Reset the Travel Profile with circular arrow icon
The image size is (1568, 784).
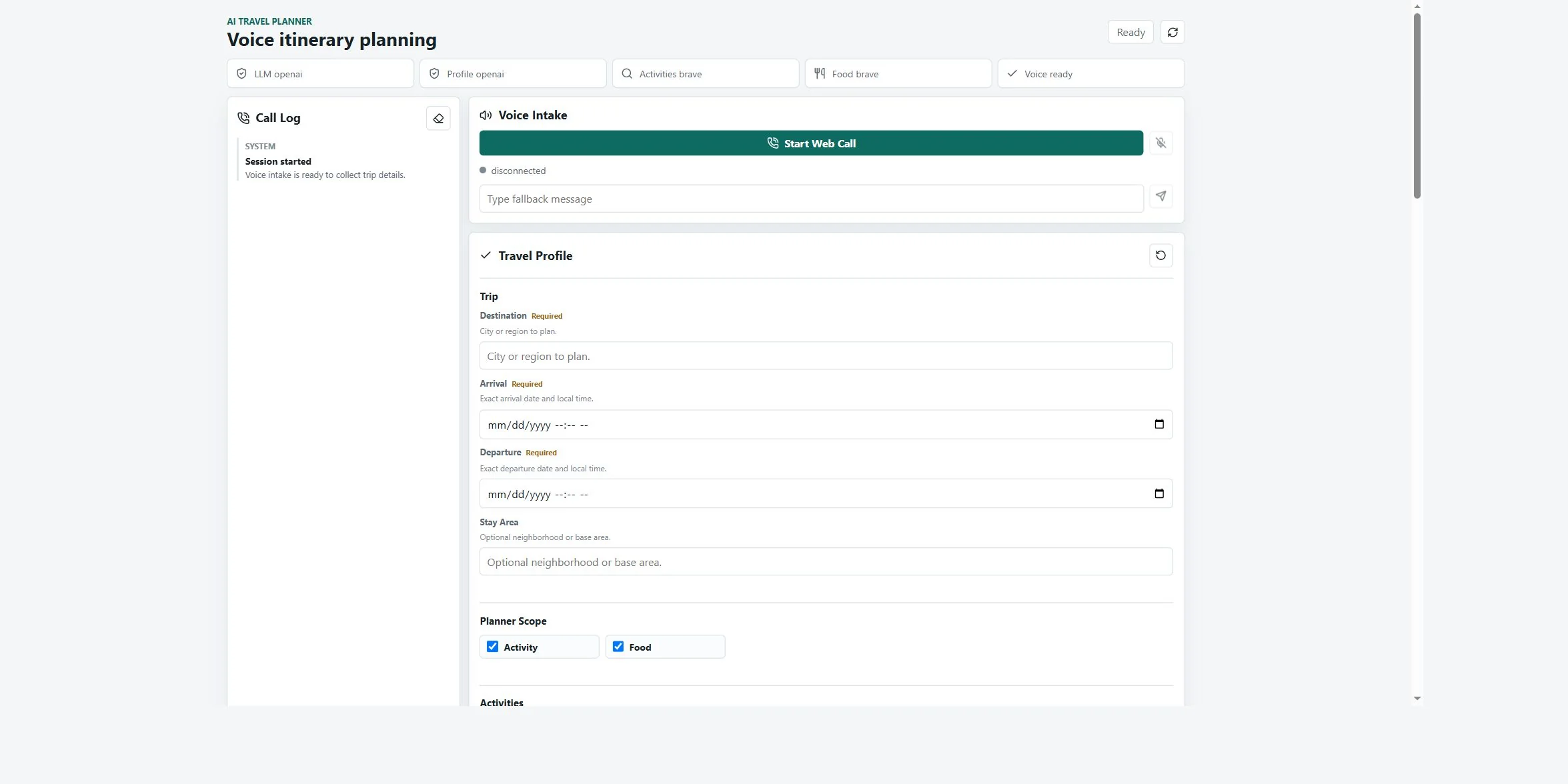point(1161,255)
